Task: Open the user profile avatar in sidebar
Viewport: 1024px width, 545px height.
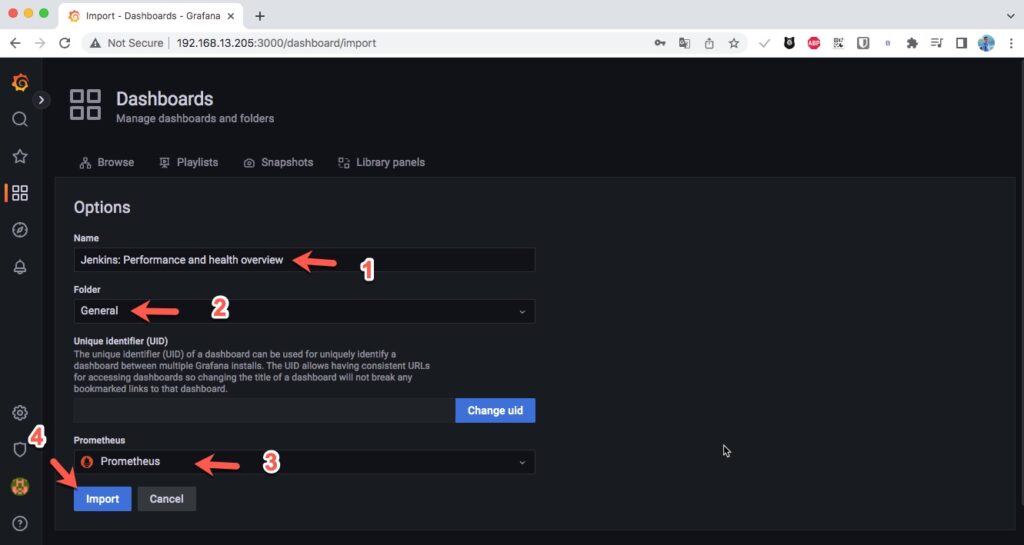Action: 20,486
